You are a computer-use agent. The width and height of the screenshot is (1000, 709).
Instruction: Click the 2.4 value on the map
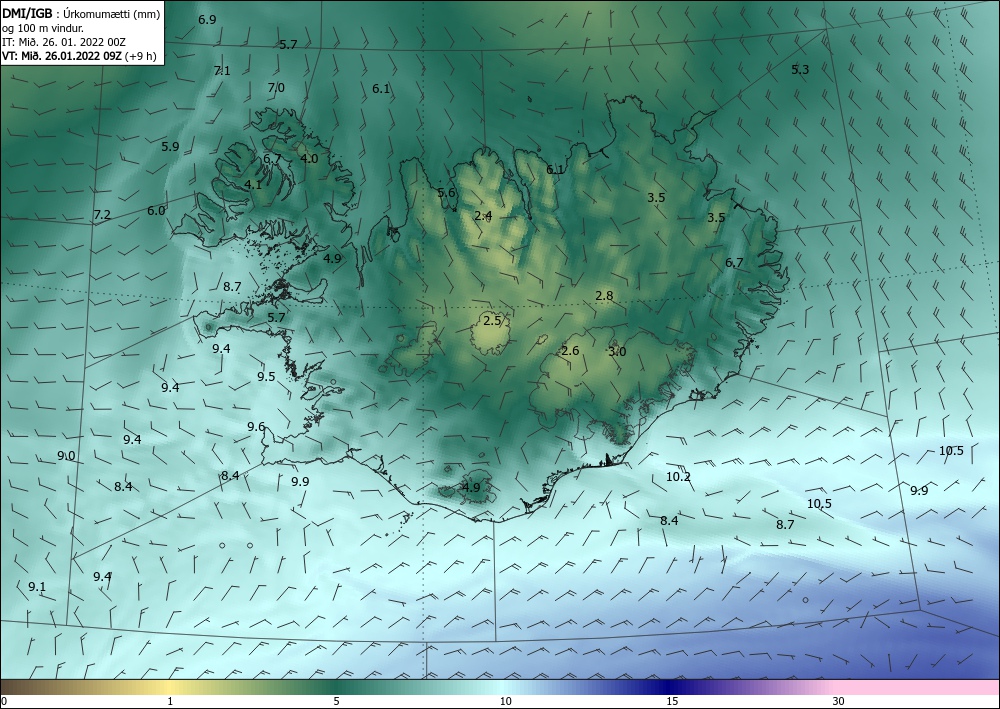coord(483,216)
